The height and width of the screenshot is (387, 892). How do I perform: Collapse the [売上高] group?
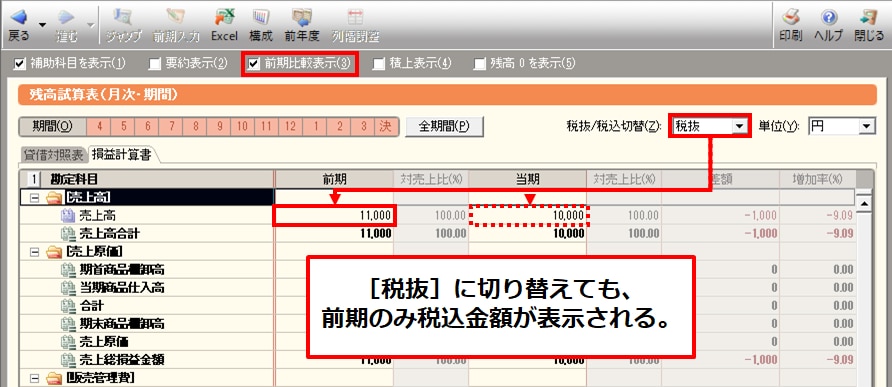tap(34, 197)
